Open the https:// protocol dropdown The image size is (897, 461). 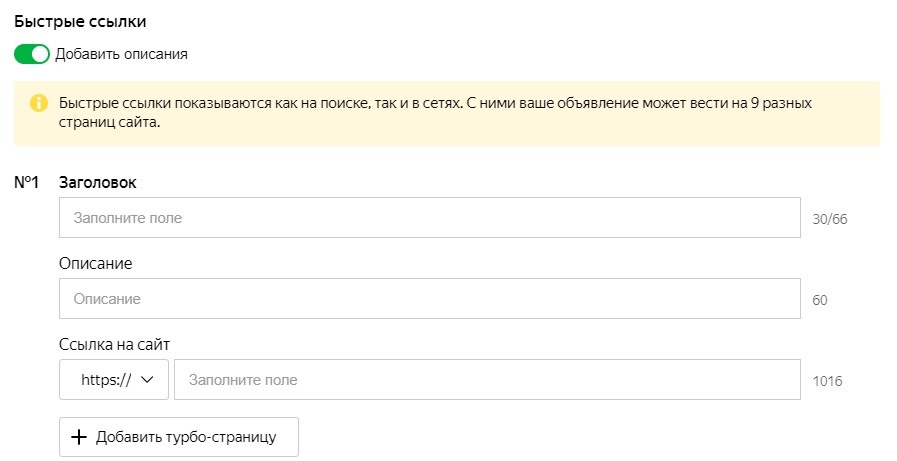113,380
